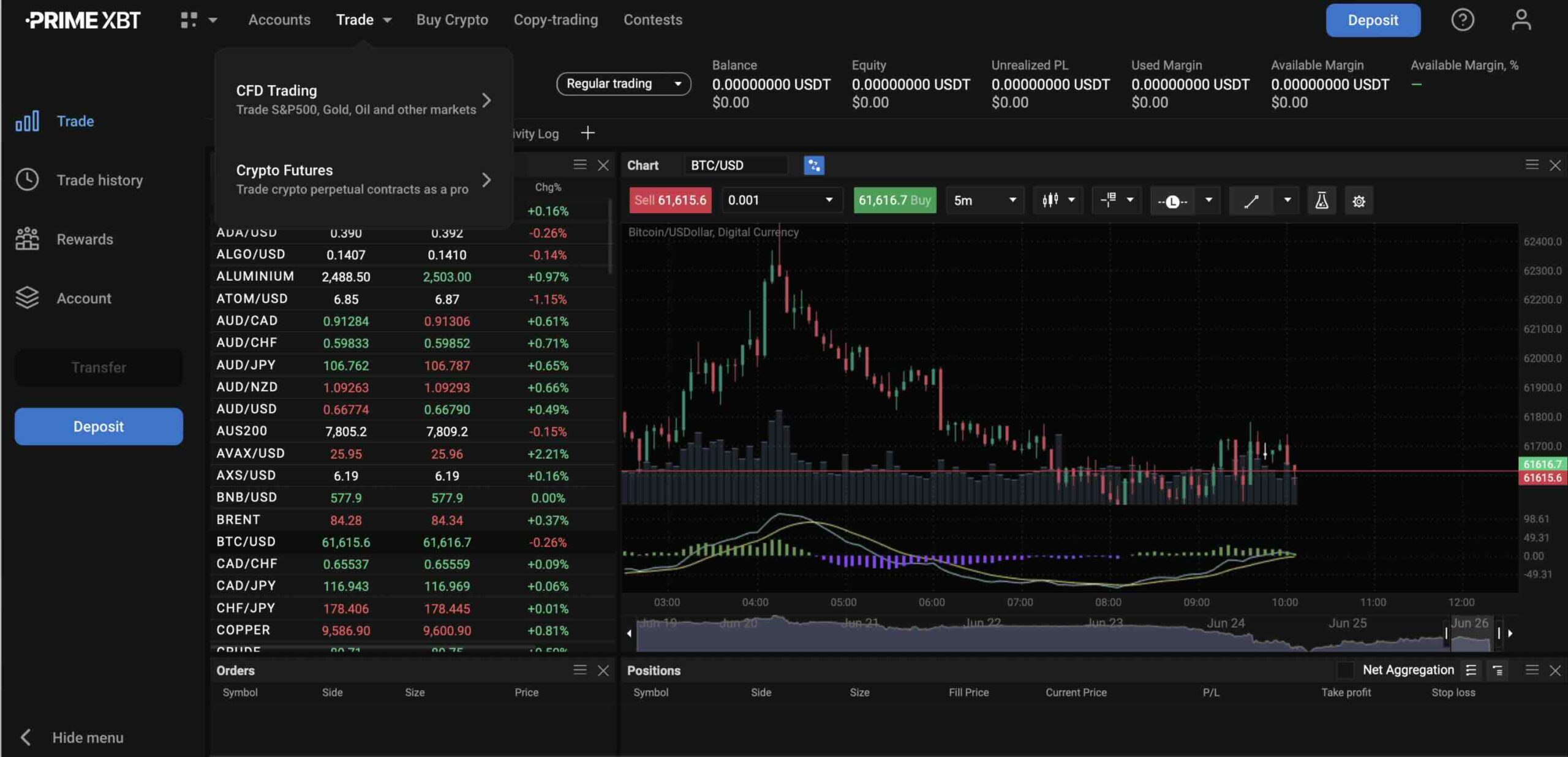
Task: Open Contests in top navigation
Action: point(652,20)
